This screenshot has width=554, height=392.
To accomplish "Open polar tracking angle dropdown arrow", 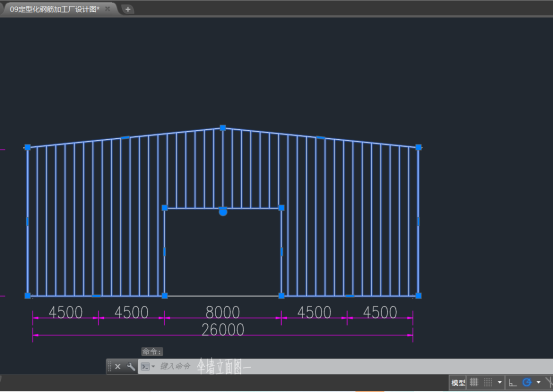I will click(x=538, y=382).
